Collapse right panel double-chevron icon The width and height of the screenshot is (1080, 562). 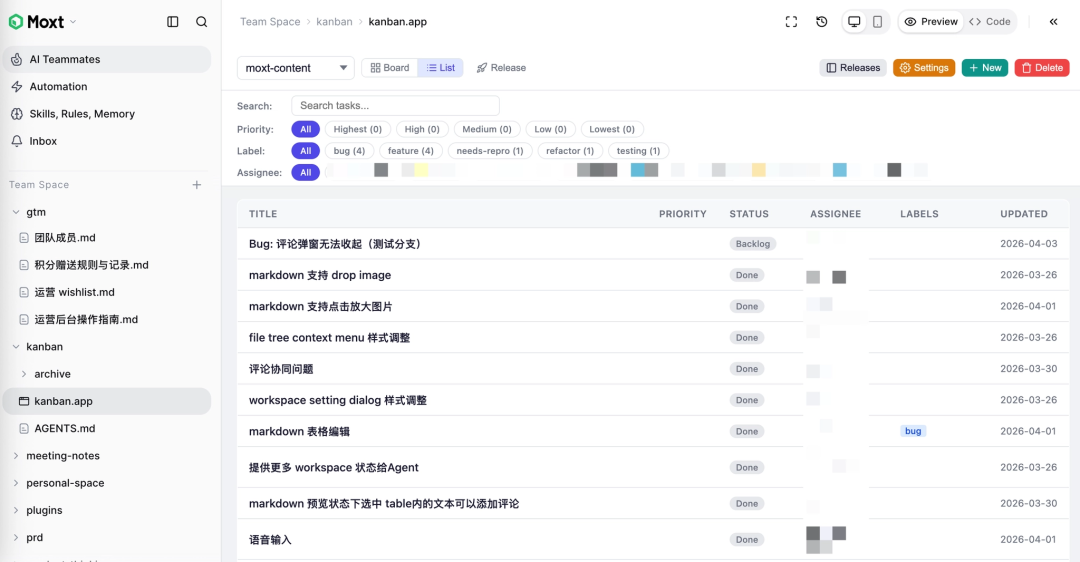(x=1053, y=22)
